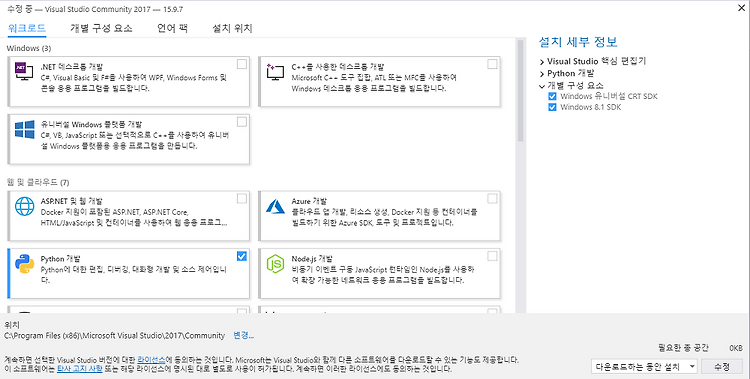The image size is (750, 379).
Task: Click the 웹 및 클라우드 (7) section heading
Action: point(38,182)
